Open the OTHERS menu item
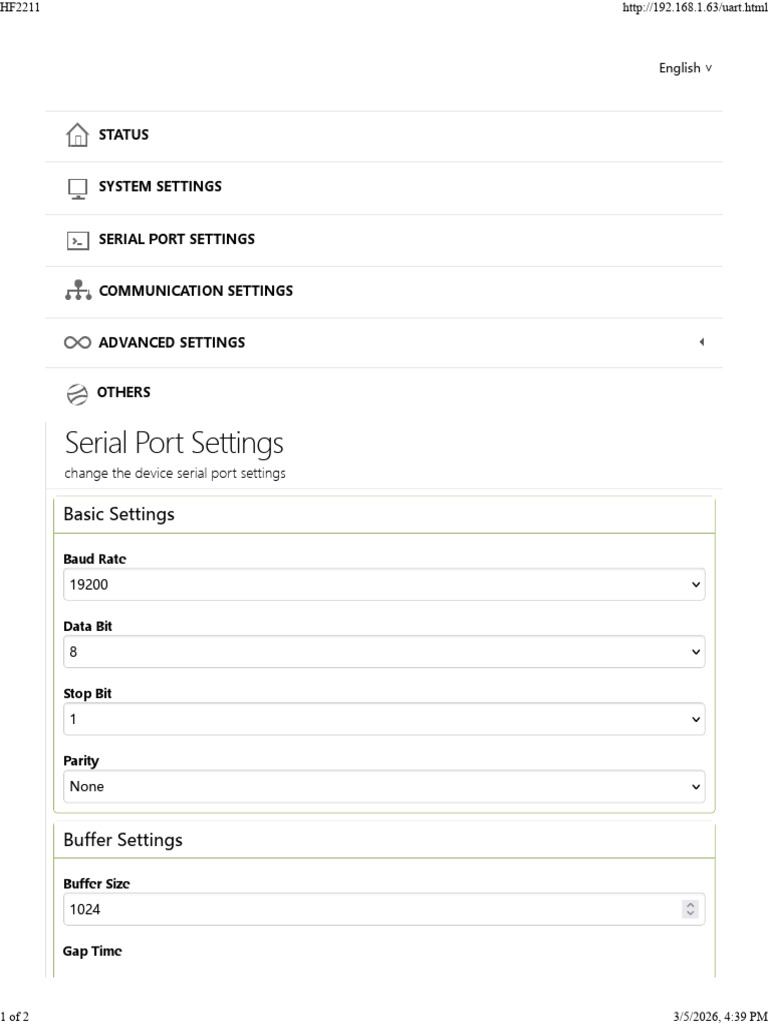768x1024 pixels. pyautogui.click(x=384, y=393)
